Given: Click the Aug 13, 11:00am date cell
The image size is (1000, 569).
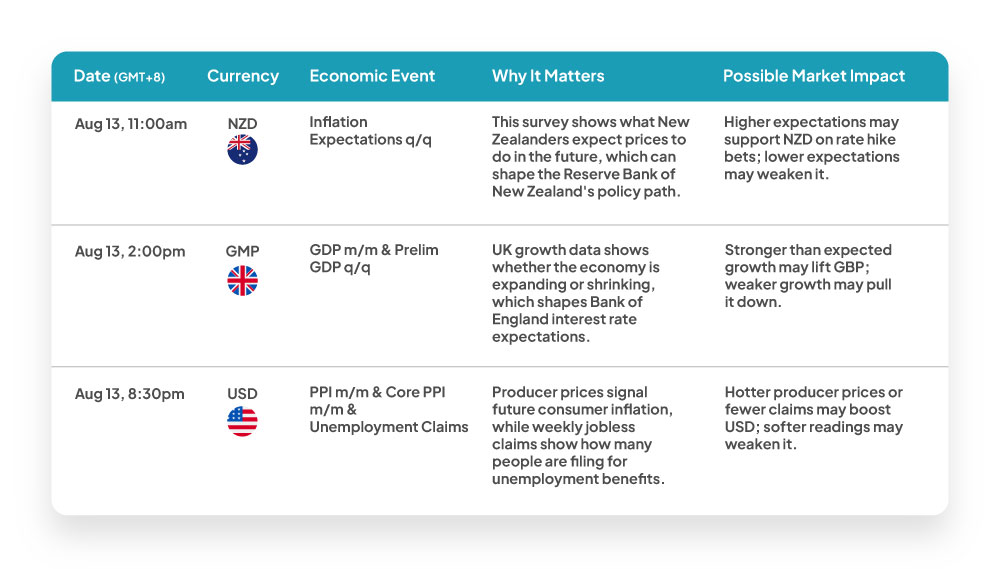Looking at the screenshot, I should [131, 124].
